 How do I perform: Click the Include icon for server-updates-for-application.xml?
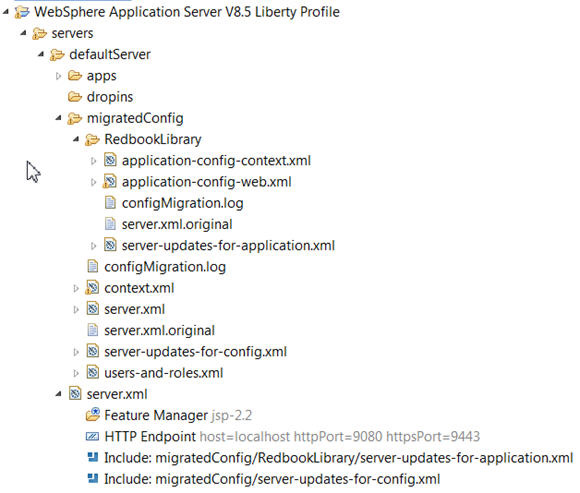coord(92,457)
